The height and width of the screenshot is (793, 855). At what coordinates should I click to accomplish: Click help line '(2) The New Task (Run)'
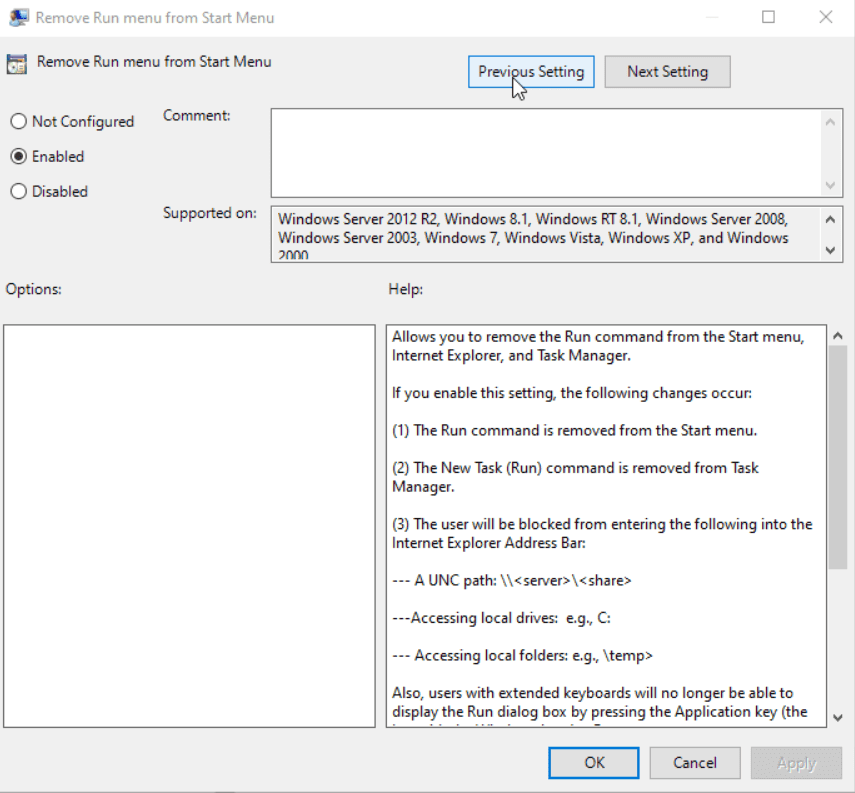click(575, 477)
